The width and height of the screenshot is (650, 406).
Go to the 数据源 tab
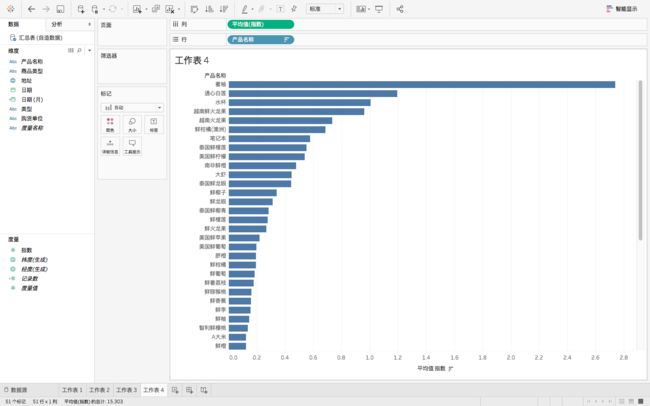(x=16, y=390)
